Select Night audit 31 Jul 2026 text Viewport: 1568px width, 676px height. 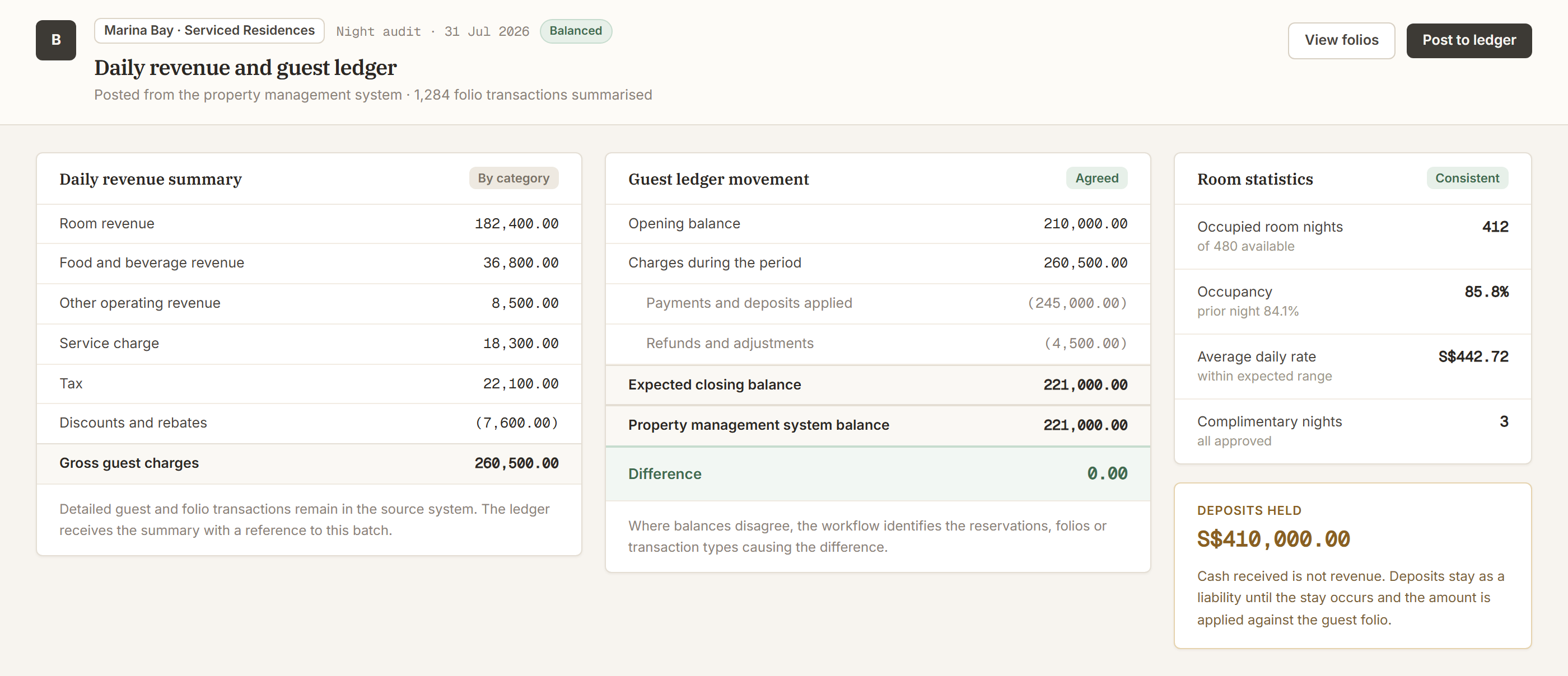[432, 32]
